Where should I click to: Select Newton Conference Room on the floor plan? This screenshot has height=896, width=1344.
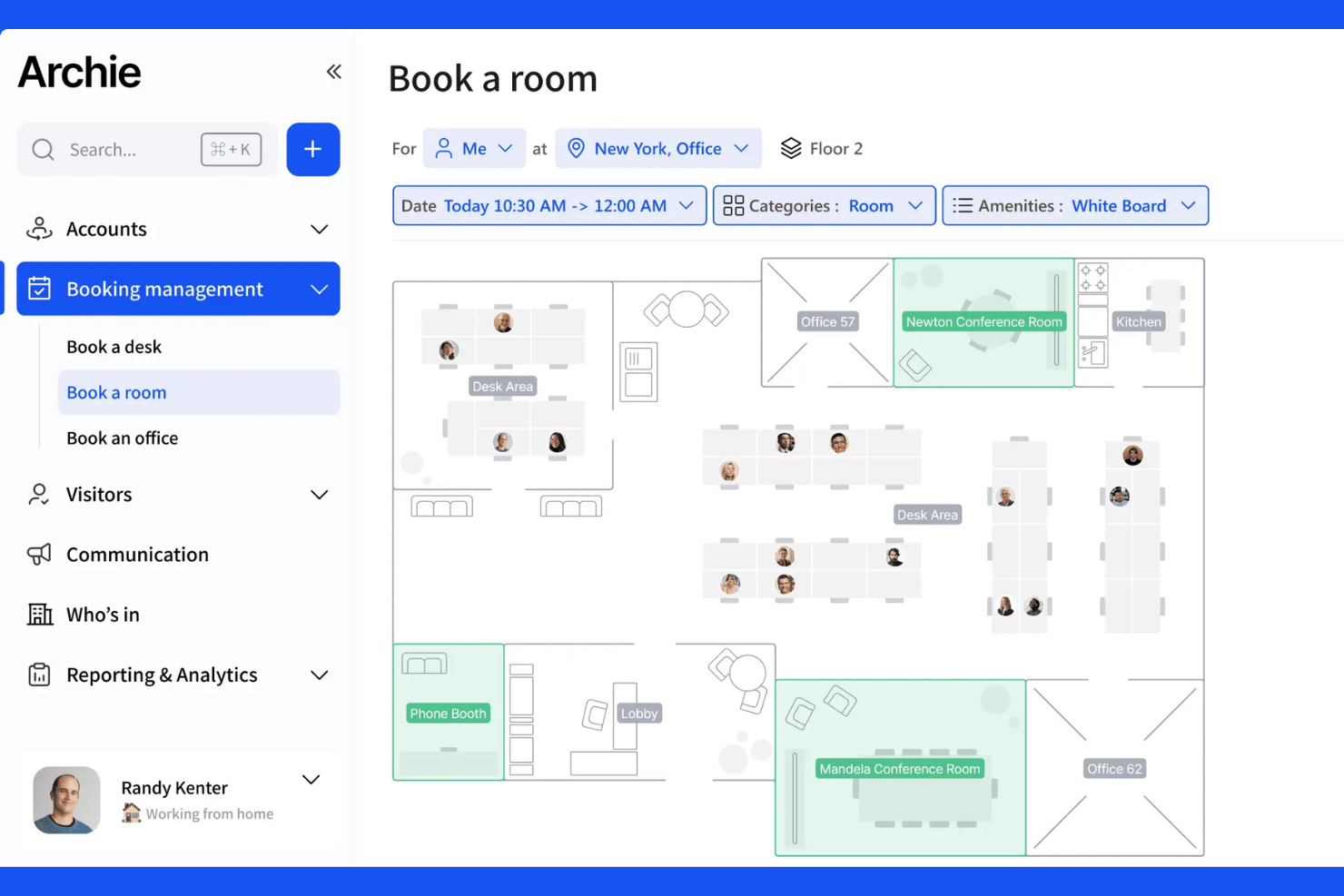(983, 322)
